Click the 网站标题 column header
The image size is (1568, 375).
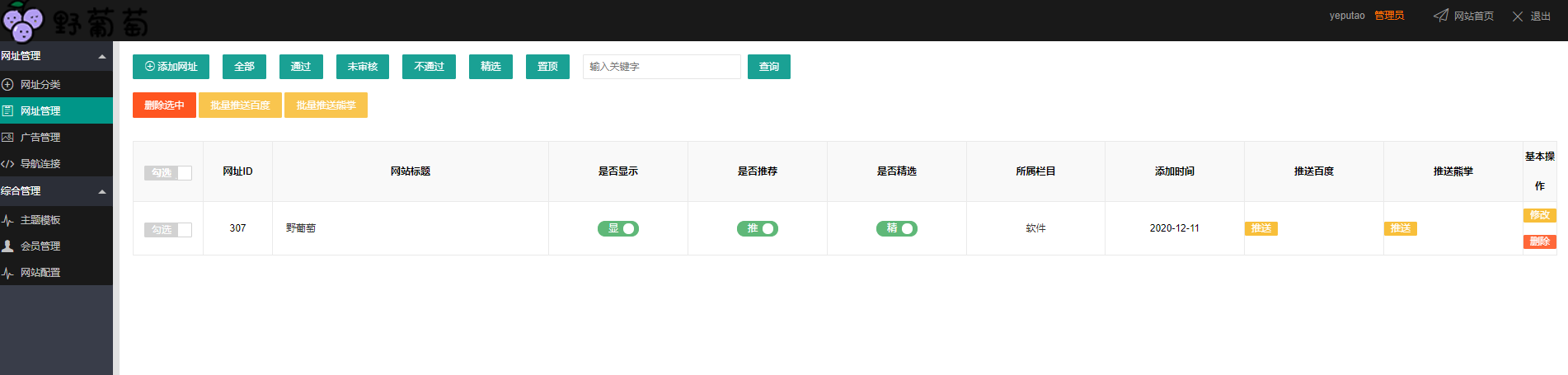pyautogui.click(x=411, y=171)
